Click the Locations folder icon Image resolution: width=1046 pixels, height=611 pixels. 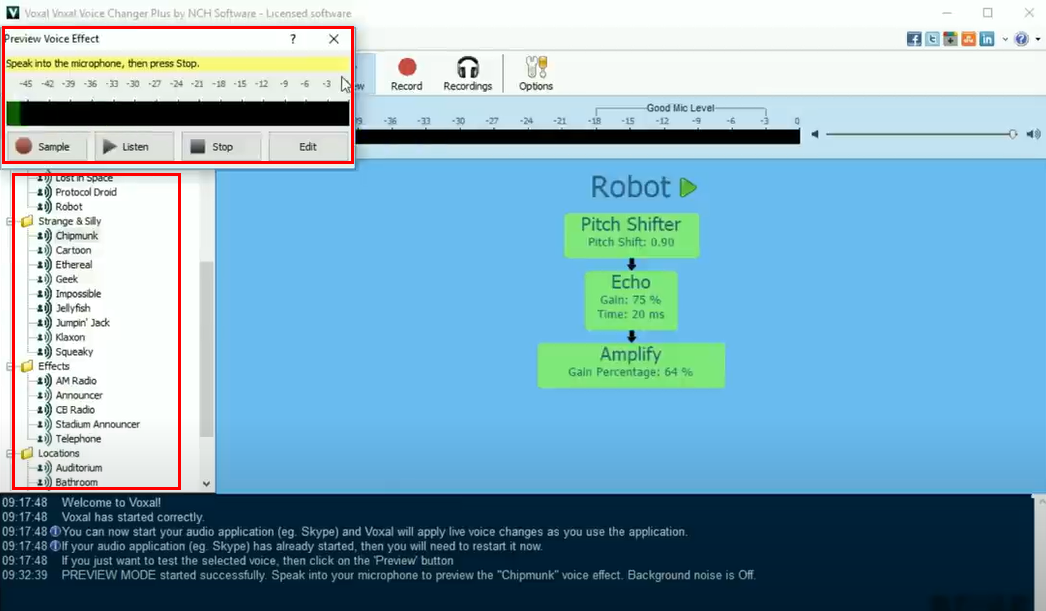coord(27,453)
